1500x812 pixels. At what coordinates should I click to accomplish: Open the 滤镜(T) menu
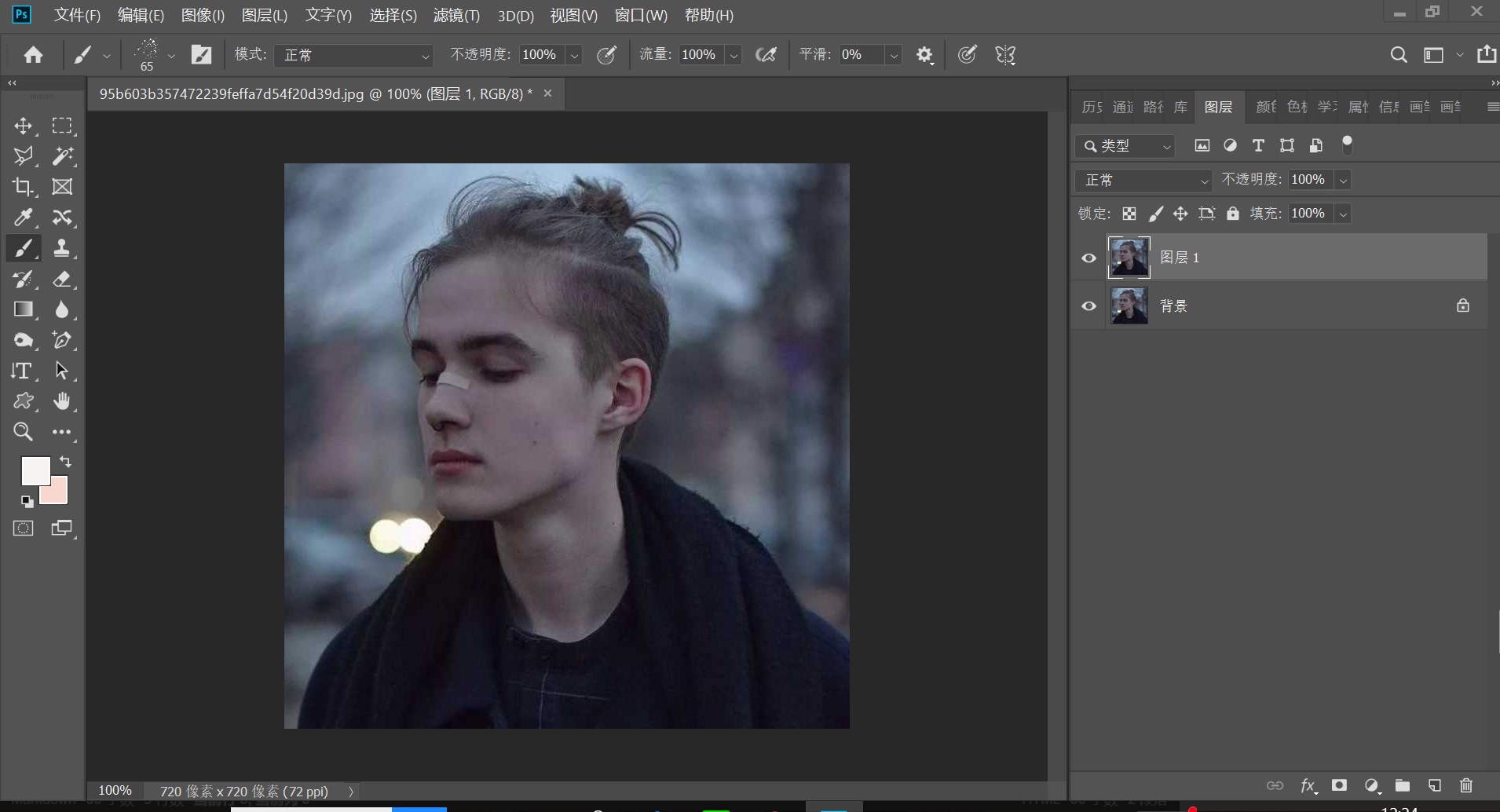(x=456, y=15)
